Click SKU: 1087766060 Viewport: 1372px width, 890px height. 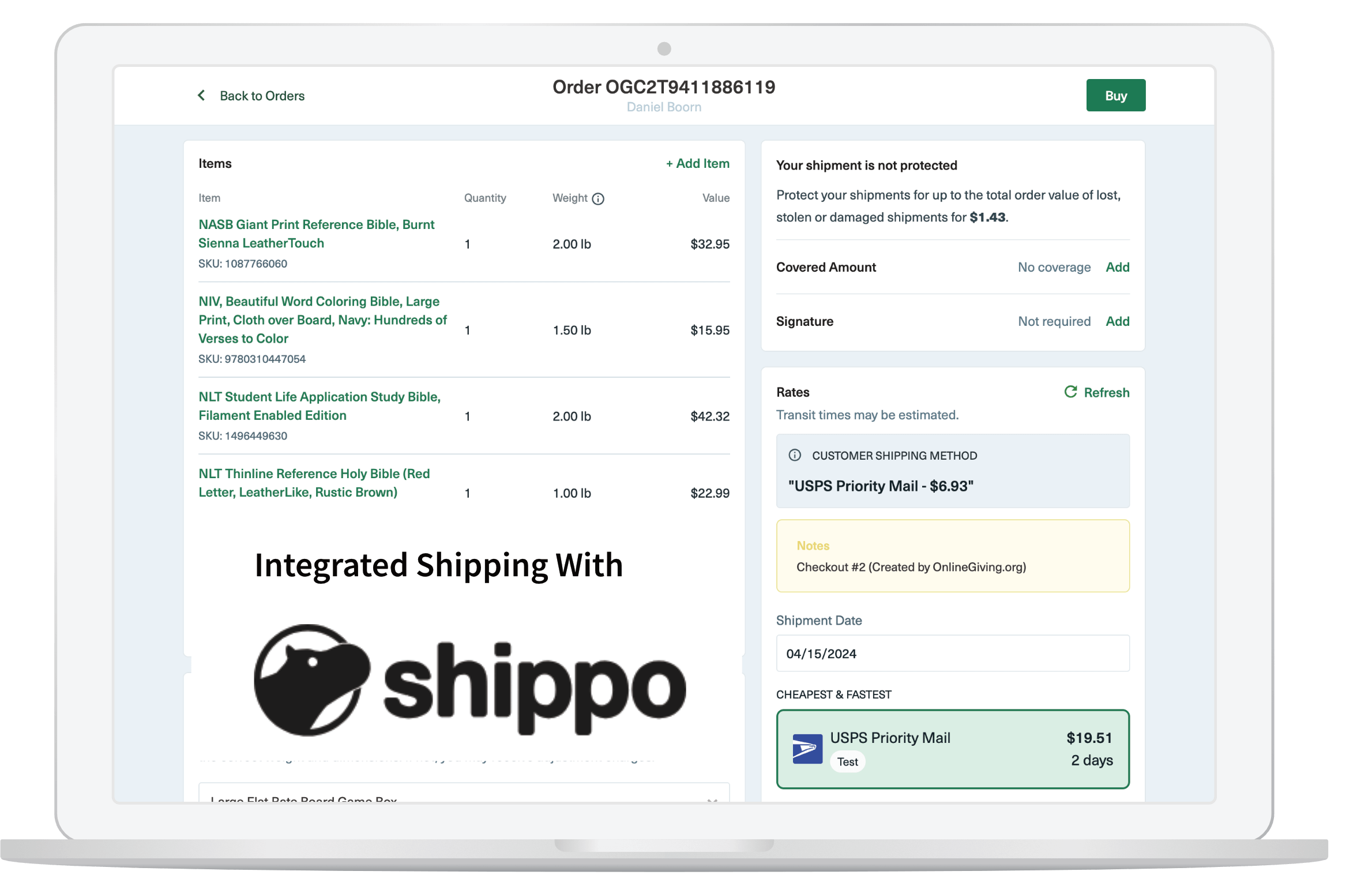(x=243, y=264)
